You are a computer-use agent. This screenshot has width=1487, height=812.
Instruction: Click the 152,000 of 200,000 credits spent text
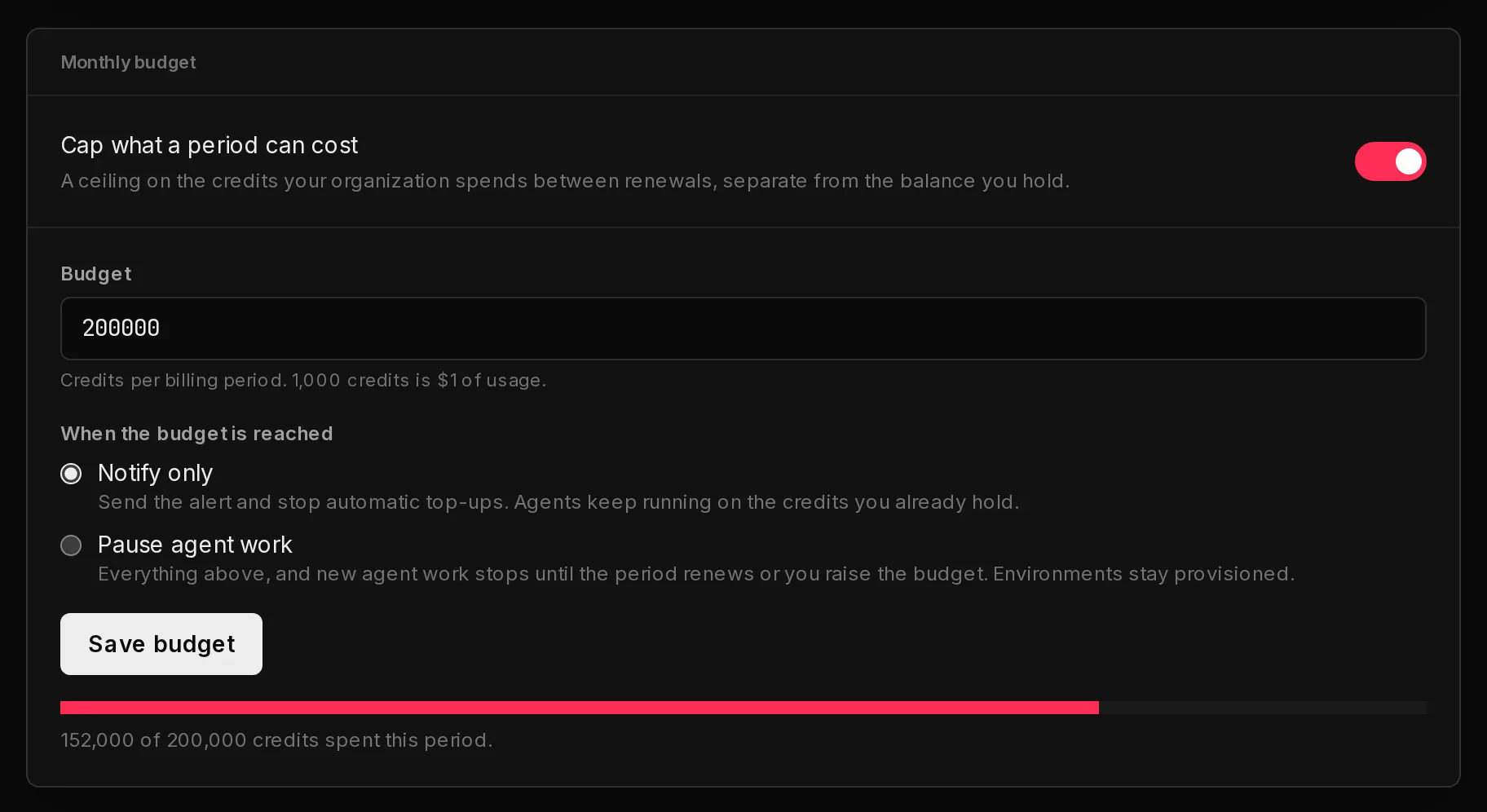pyautogui.click(x=276, y=740)
